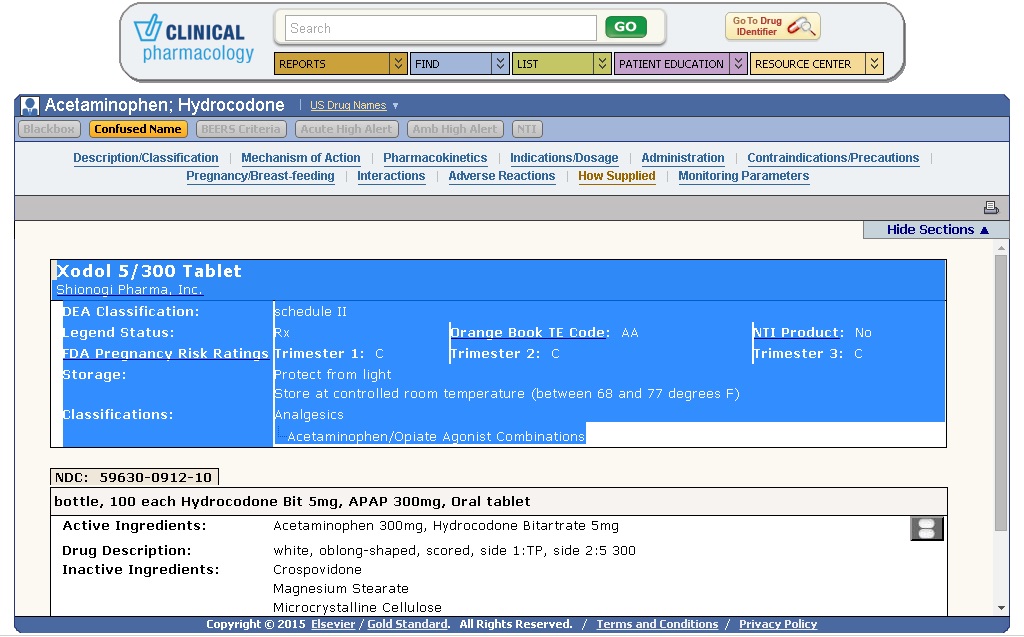Viewport: 1024px width, 637px height.
Task: Click the NDC: 59630-0912-10 label
Action: pyautogui.click(x=134, y=478)
